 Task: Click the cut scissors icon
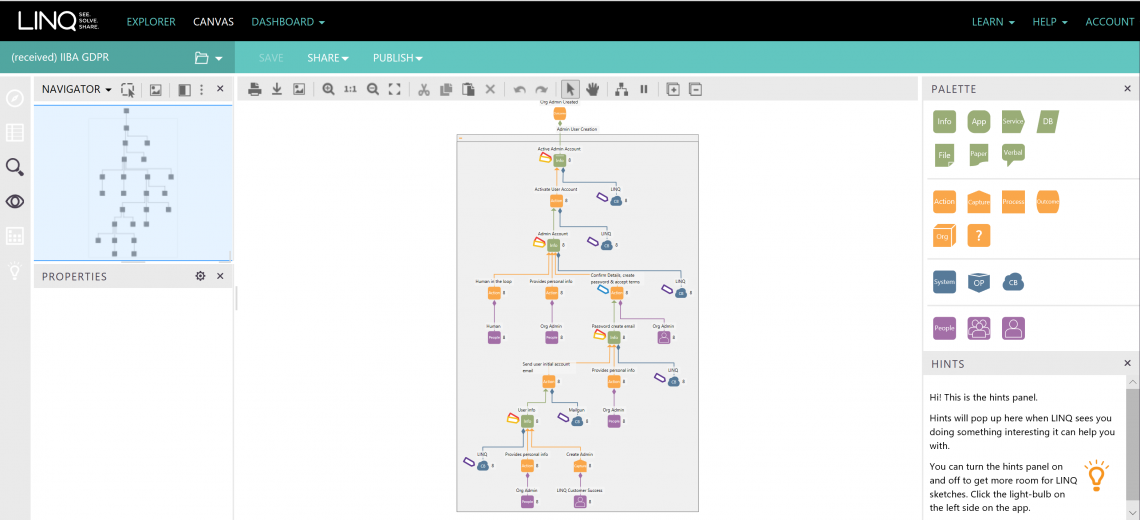[x=424, y=89]
